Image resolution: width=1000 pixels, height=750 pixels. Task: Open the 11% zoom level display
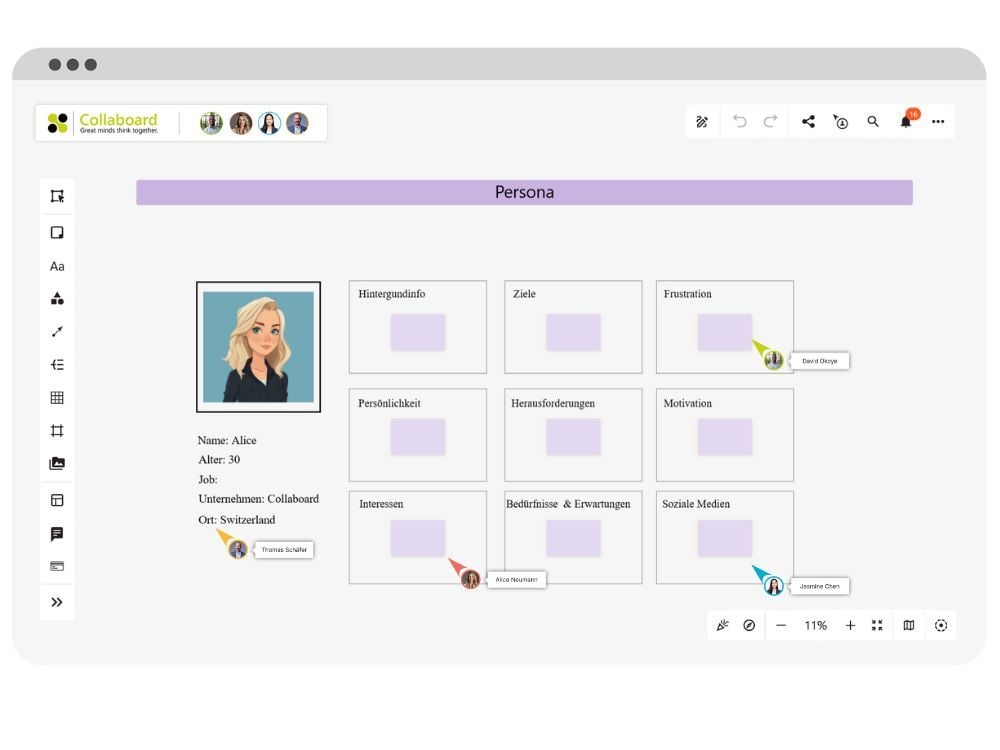[815, 625]
